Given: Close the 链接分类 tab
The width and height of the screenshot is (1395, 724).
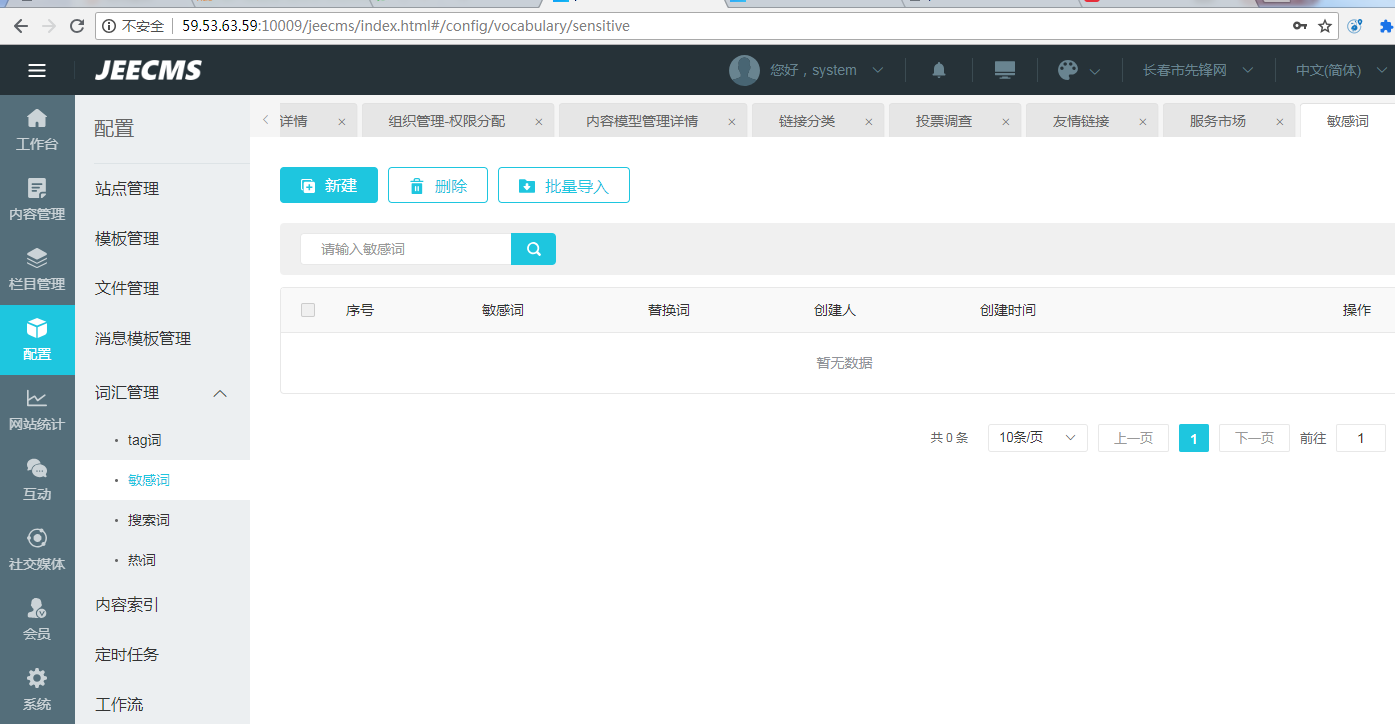Looking at the screenshot, I should click(868, 122).
